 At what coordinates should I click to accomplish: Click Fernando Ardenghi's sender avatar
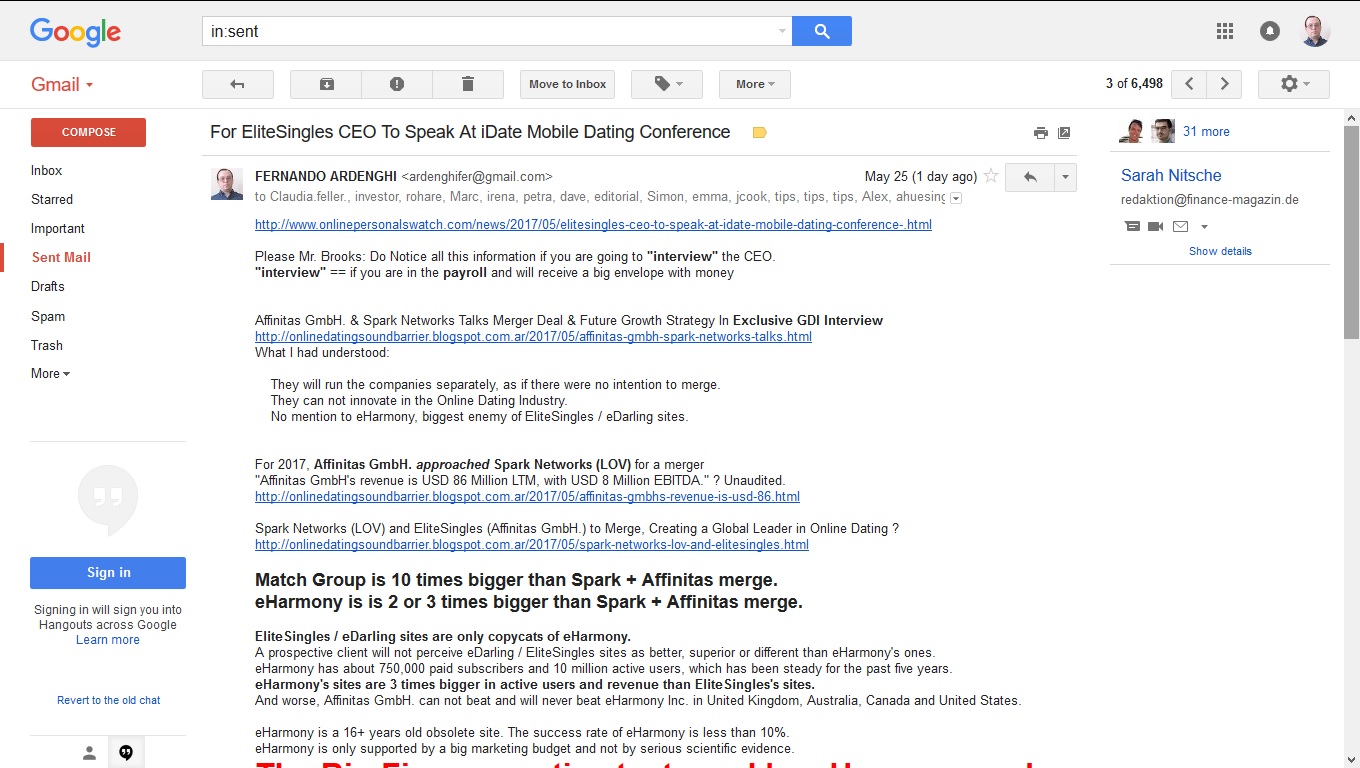(227, 184)
